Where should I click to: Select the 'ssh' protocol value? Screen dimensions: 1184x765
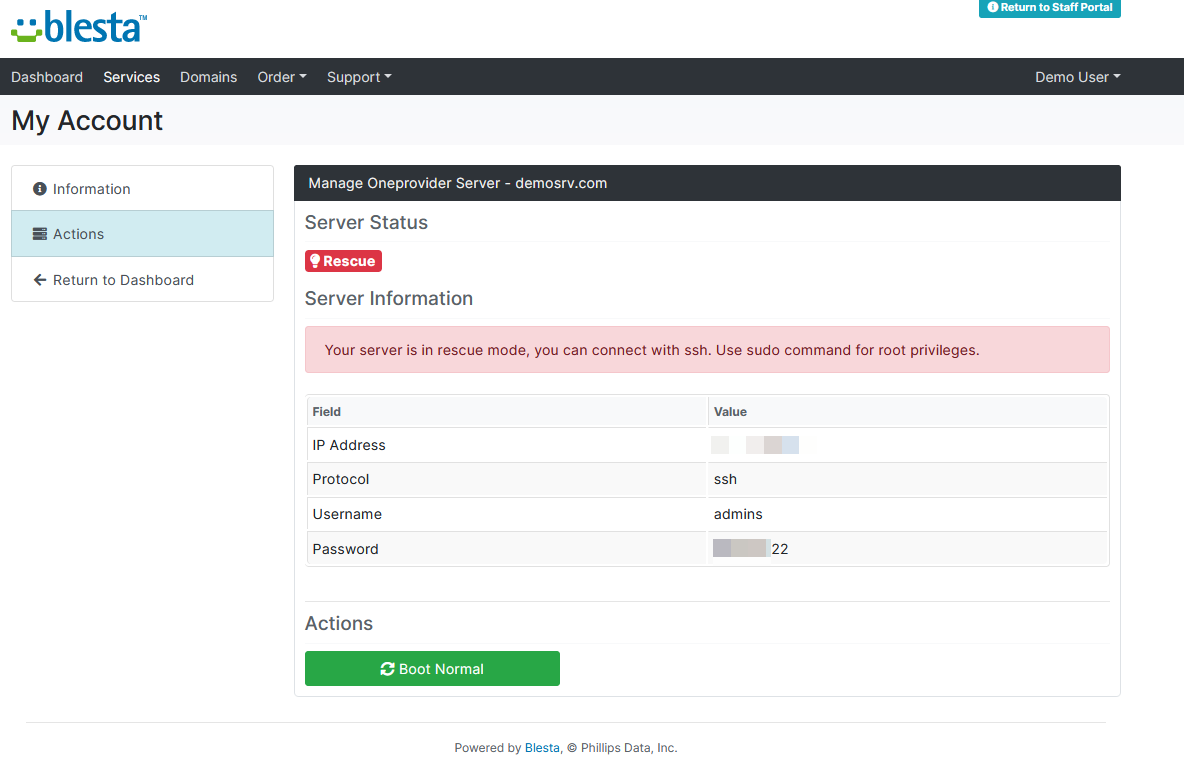point(725,480)
